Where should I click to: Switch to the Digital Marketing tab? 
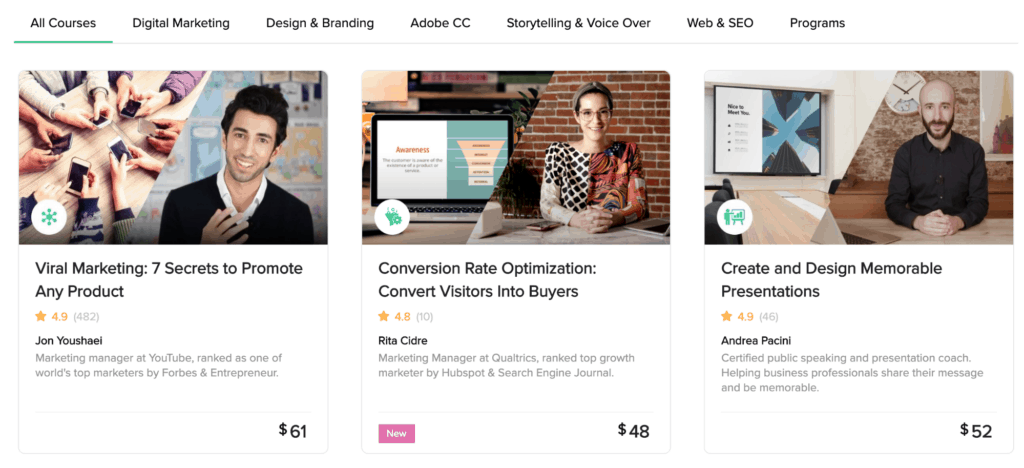click(x=181, y=23)
